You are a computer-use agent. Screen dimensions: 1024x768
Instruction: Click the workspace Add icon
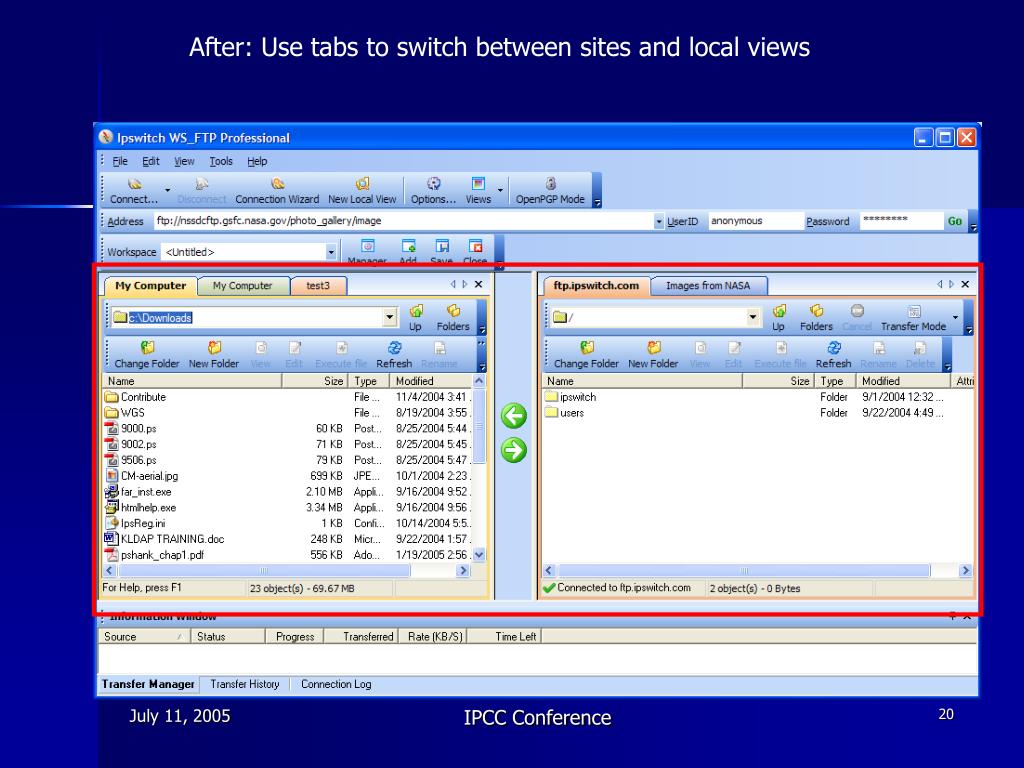tap(408, 251)
